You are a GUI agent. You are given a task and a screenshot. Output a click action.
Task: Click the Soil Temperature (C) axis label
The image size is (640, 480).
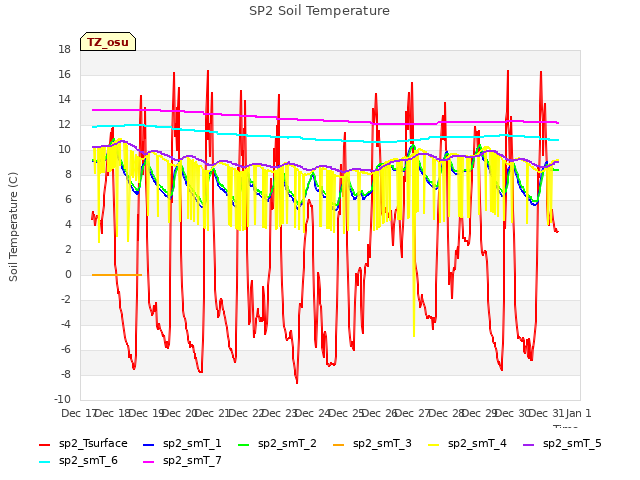13,227
